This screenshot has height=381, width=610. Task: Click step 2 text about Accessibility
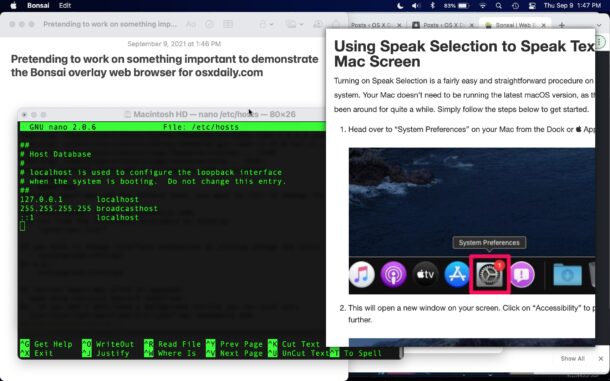click(471, 313)
